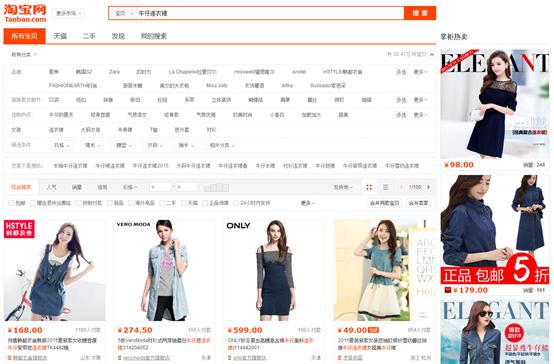Click the VERO MODA logo on second product
Screen dimensions: 554x364
(134, 224)
